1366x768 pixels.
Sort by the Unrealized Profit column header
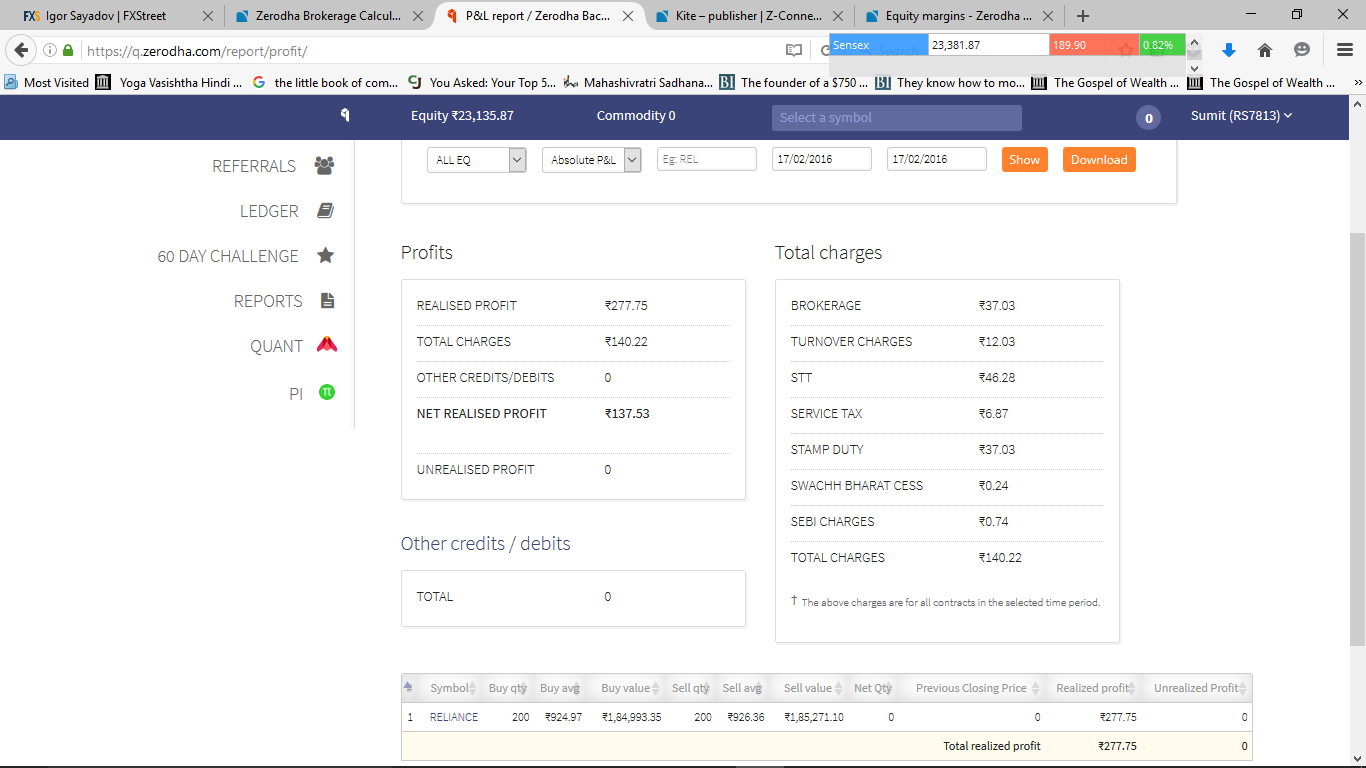(x=1200, y=688)
